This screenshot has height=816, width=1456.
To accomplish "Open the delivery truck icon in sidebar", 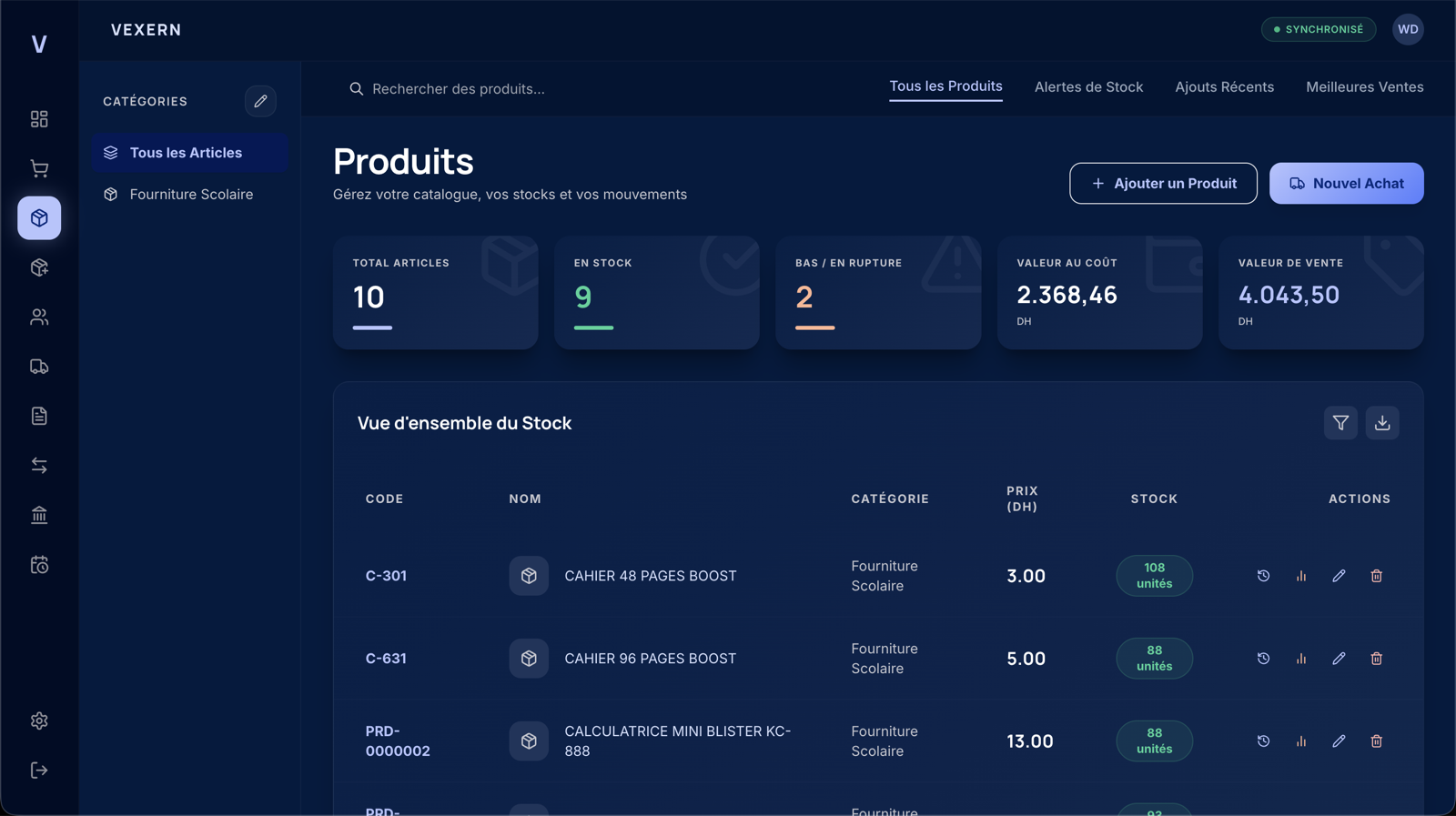I will click(x=39, y=367).
